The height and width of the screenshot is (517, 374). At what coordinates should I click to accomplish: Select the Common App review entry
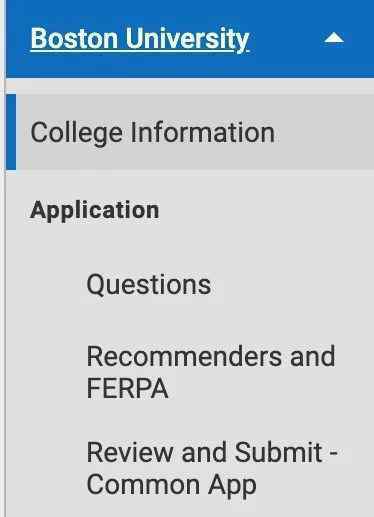point(212,468)
